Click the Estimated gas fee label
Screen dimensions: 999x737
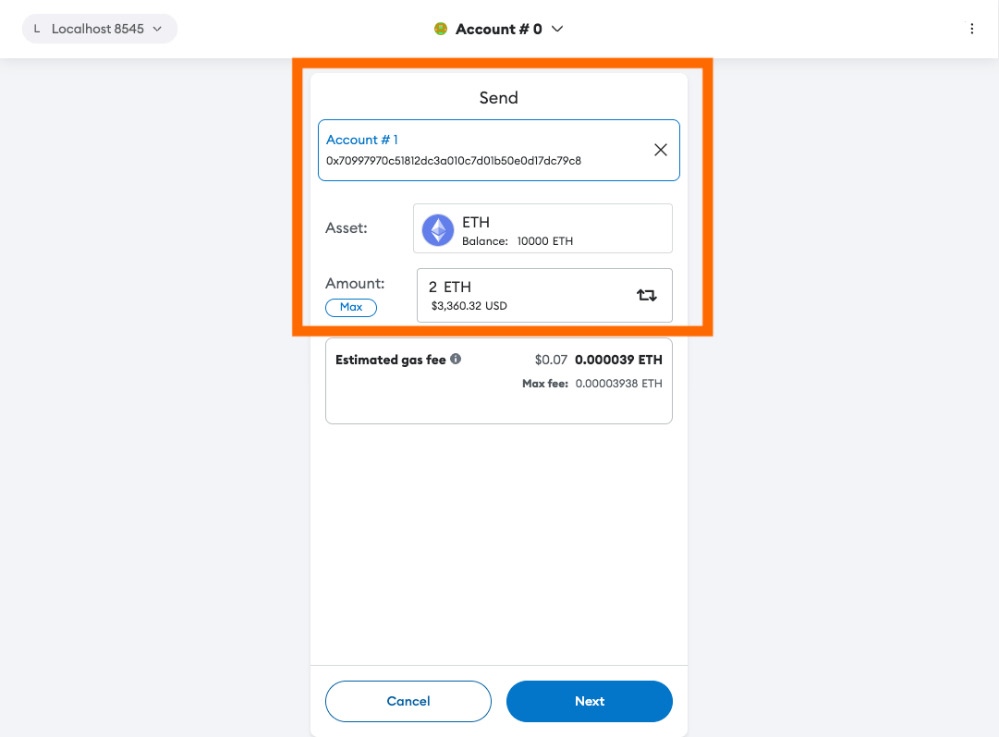390,360
